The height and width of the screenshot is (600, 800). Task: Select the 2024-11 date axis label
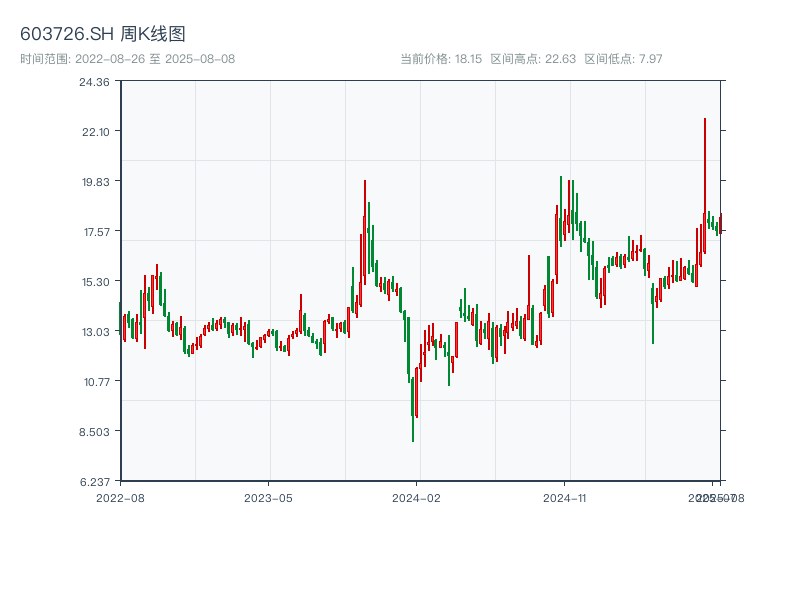tap(565, 497)
